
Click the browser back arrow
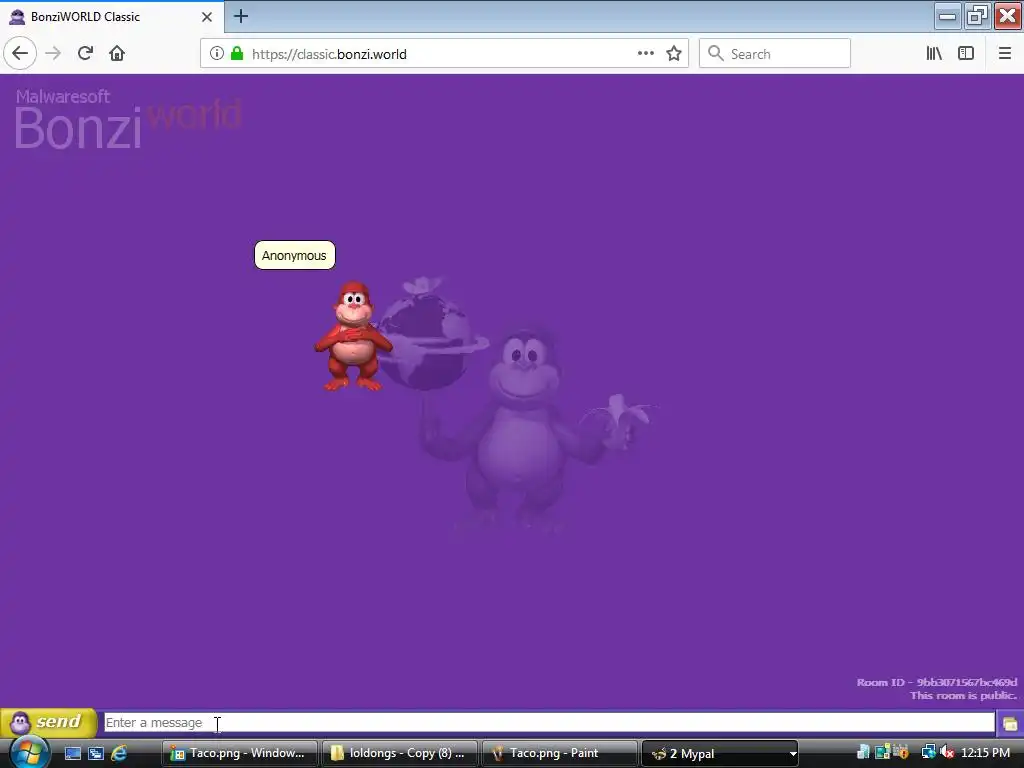[x=20, y=54]
